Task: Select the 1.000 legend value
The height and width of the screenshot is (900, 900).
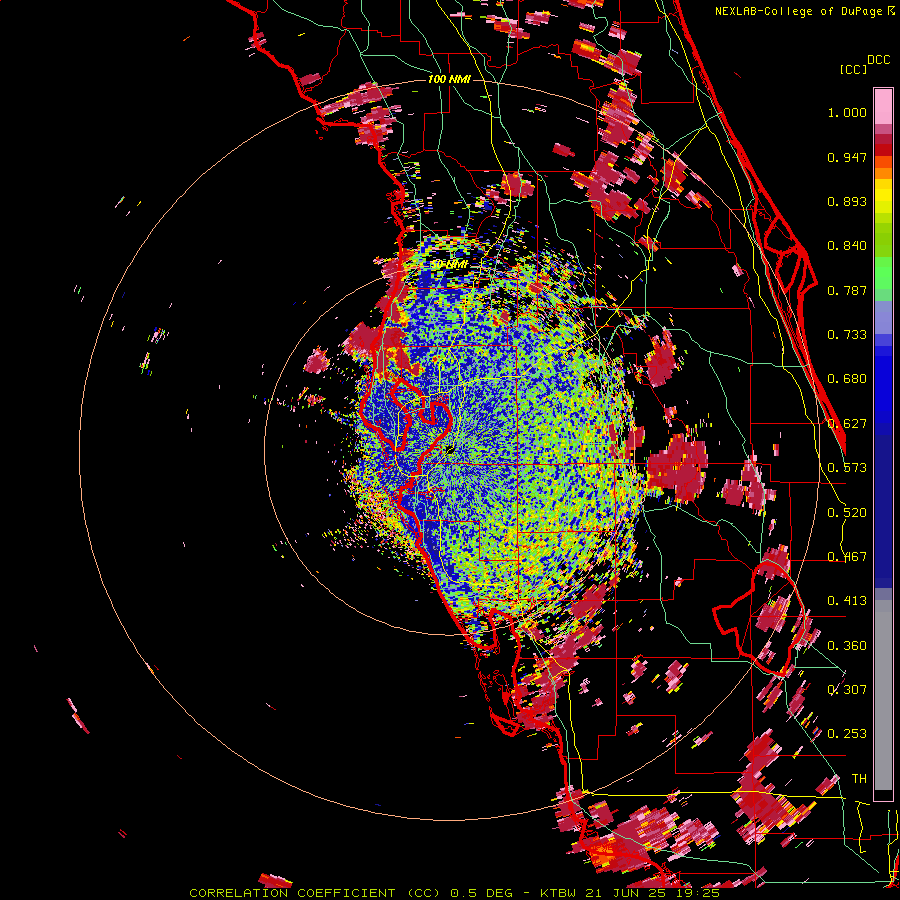Action: coord(847,112)
